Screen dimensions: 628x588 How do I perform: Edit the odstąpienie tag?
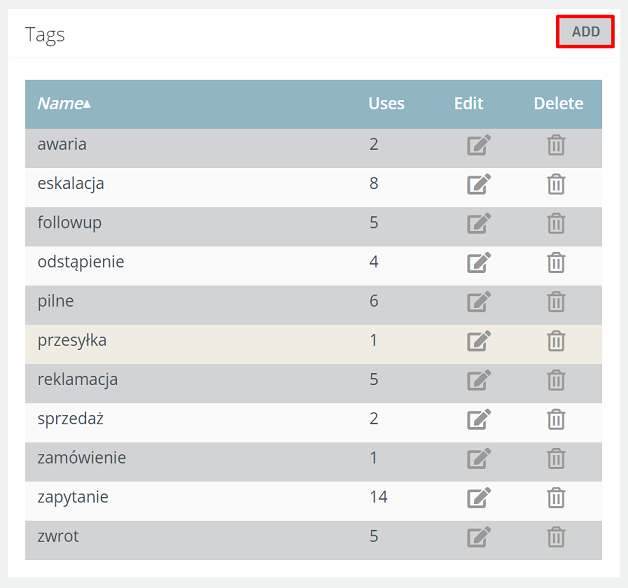pyautogui.click(x=479, y=262)
